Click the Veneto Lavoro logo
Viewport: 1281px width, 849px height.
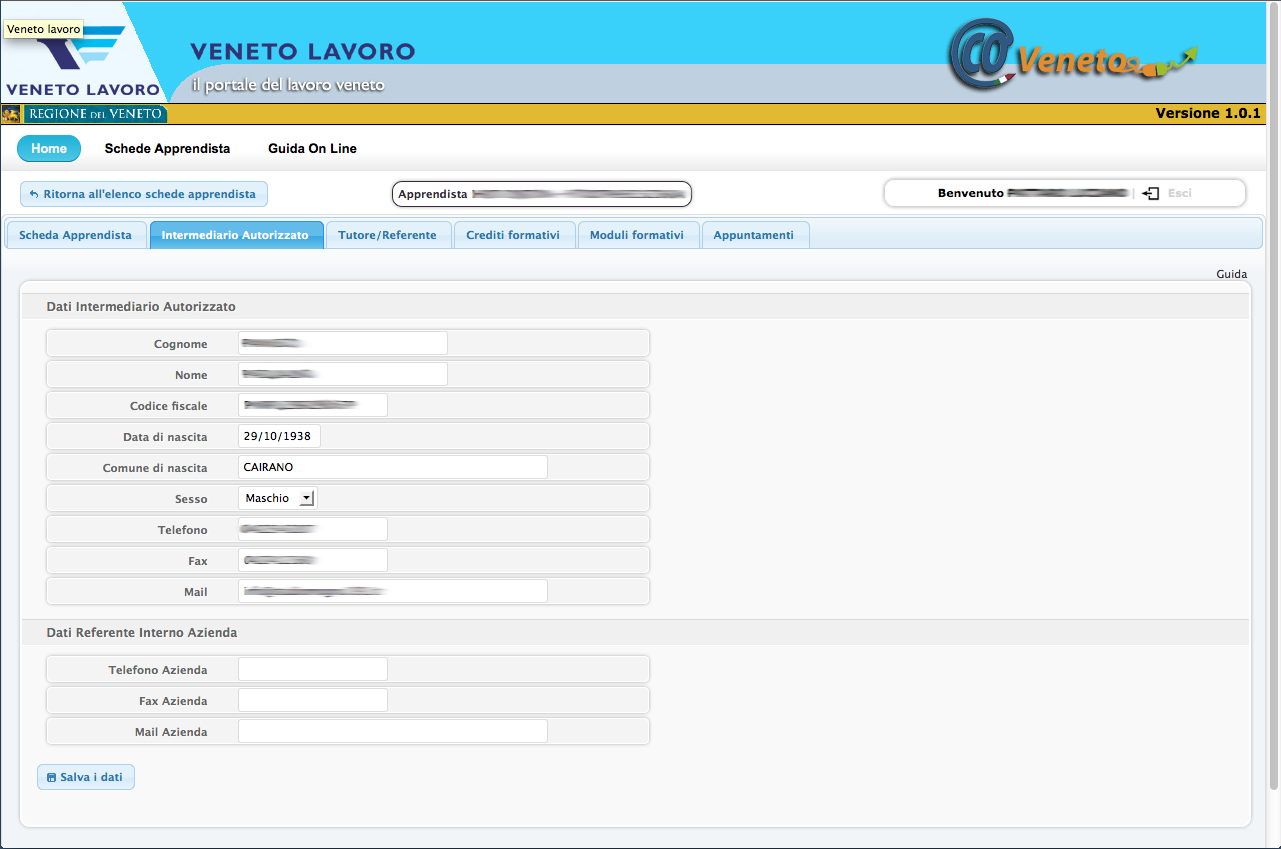coord(82,58)
